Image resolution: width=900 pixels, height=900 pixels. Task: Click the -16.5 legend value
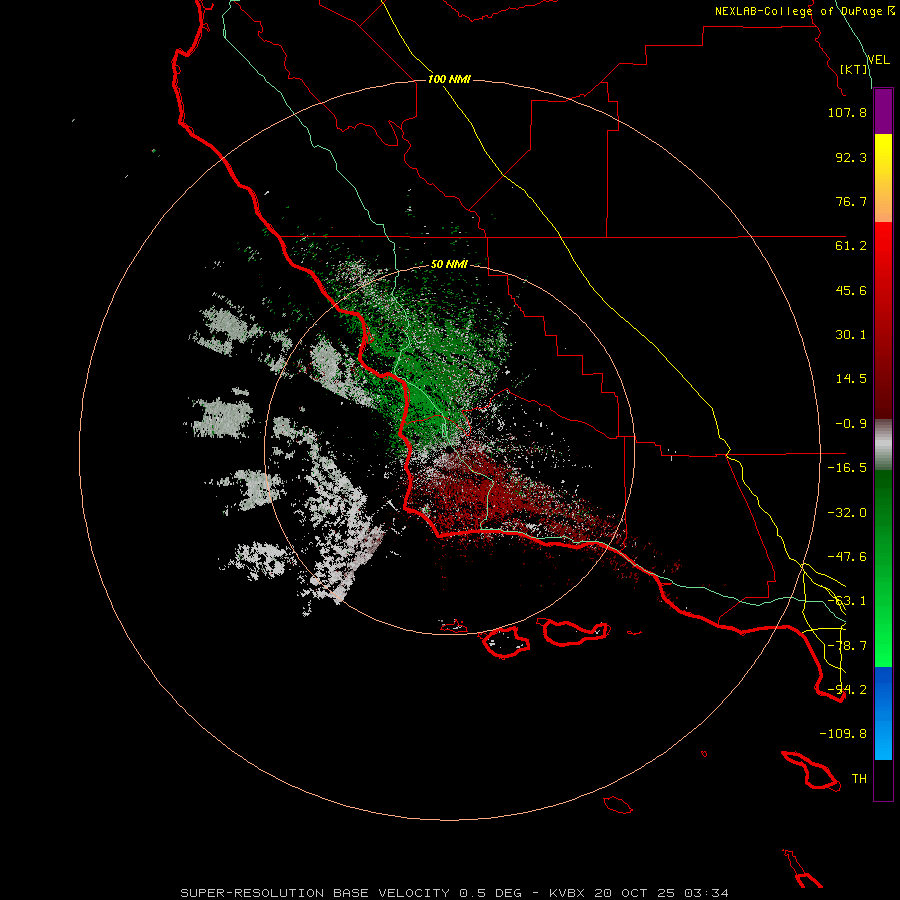(847, 468)
